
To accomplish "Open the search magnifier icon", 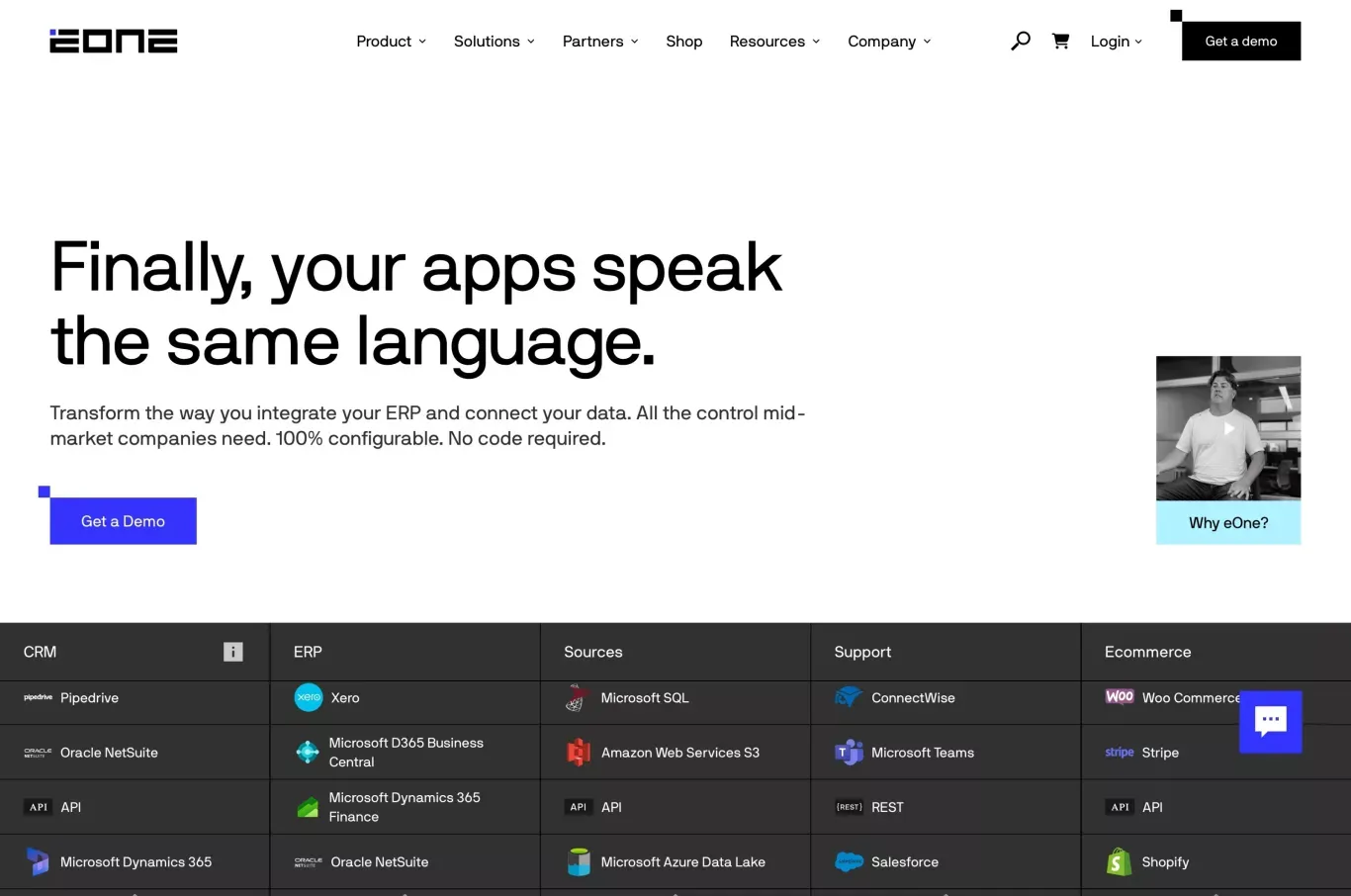I will pos(1021,41).
